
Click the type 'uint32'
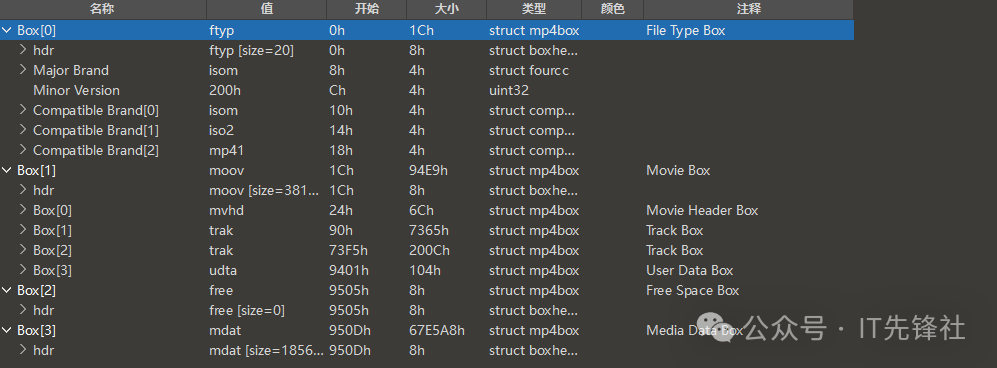[509, 90]
